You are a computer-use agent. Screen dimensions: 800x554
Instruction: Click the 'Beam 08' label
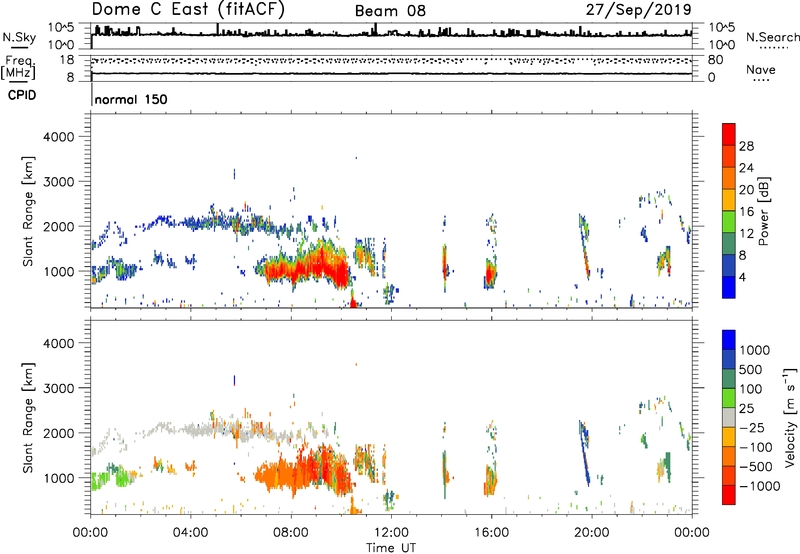click(390, 11)
